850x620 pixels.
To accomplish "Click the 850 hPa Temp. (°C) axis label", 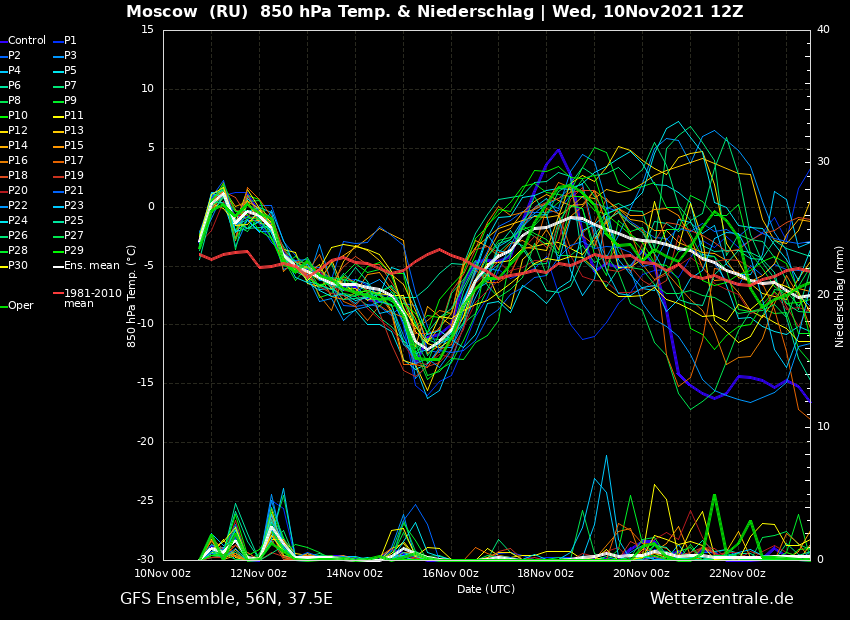I will [x=132, y=296].
